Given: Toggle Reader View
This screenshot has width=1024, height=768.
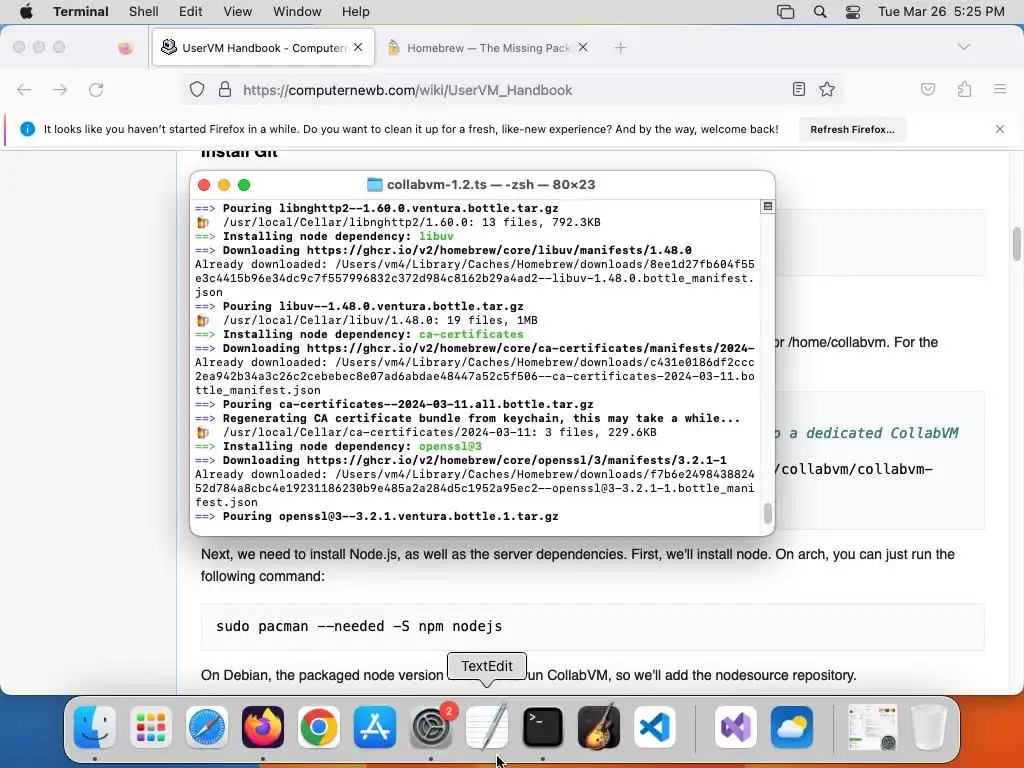Looking at the screenshot, I should (x=799, y=89).
